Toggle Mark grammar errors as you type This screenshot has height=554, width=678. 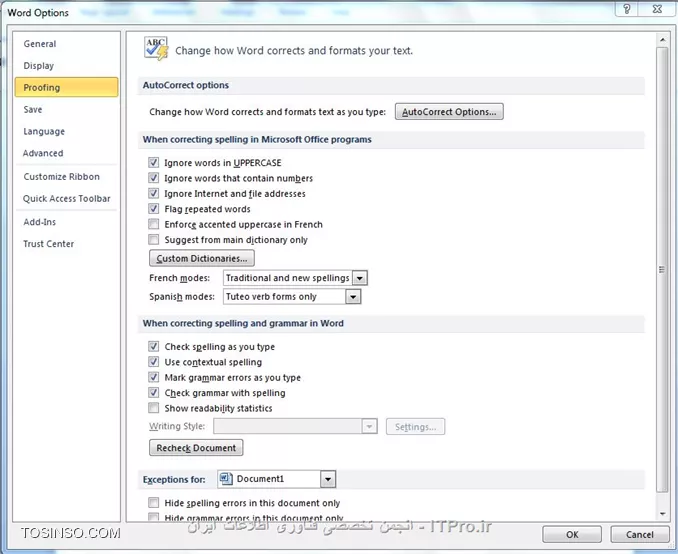(x=154, y=377)
